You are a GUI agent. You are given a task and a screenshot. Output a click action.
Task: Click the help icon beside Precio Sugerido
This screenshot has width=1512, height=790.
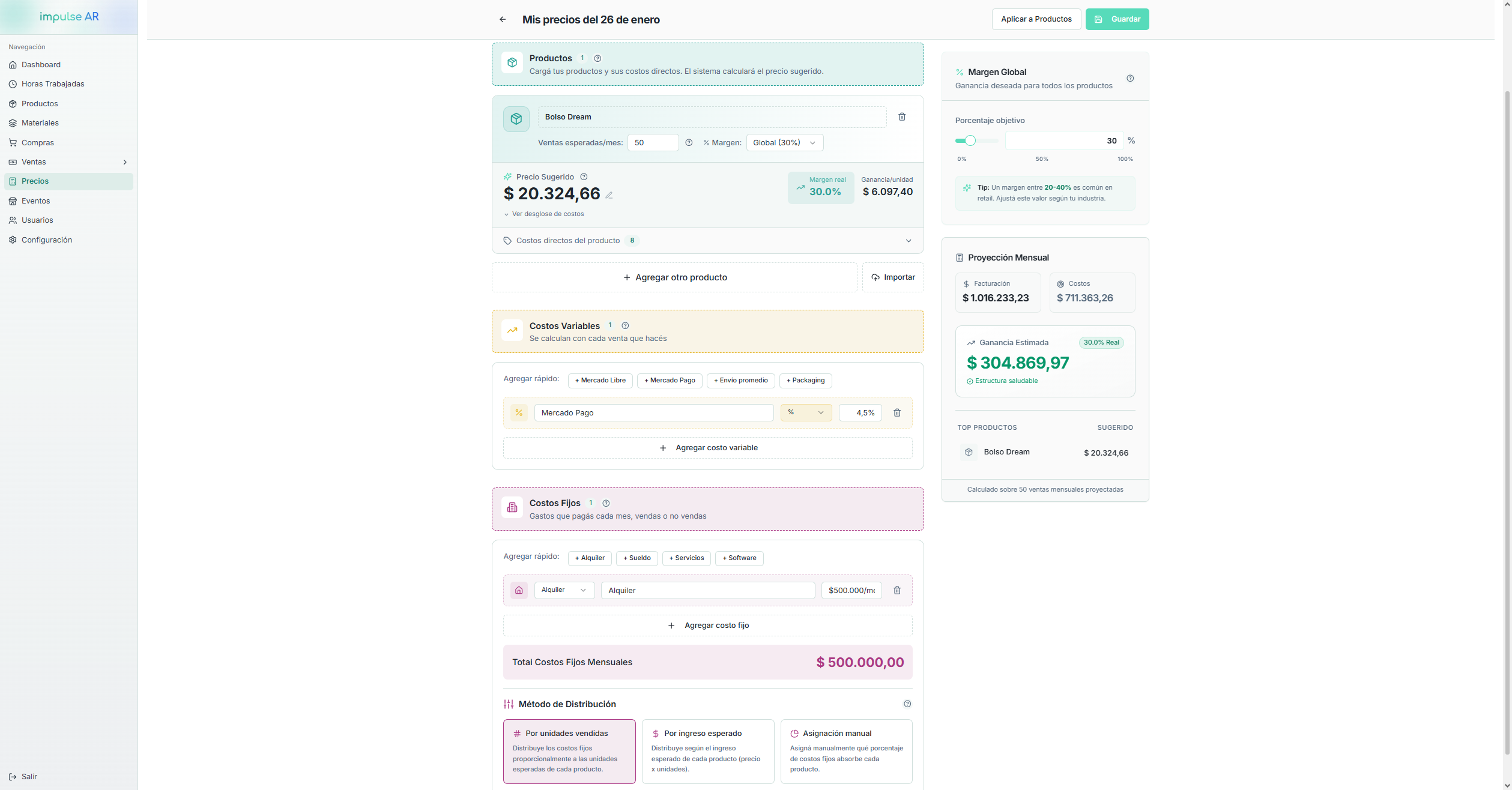584,177
